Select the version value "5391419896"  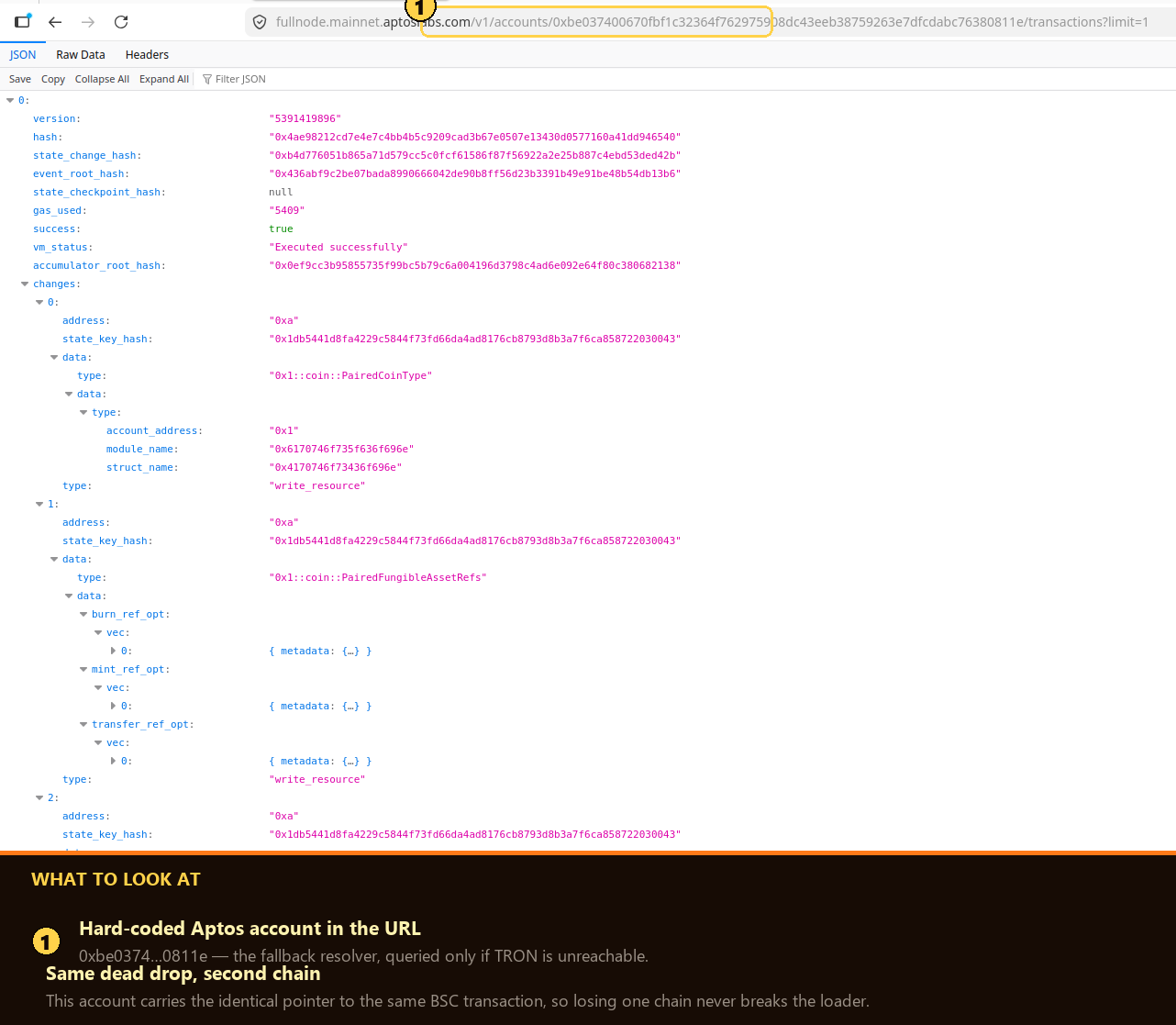coord(305,118)
